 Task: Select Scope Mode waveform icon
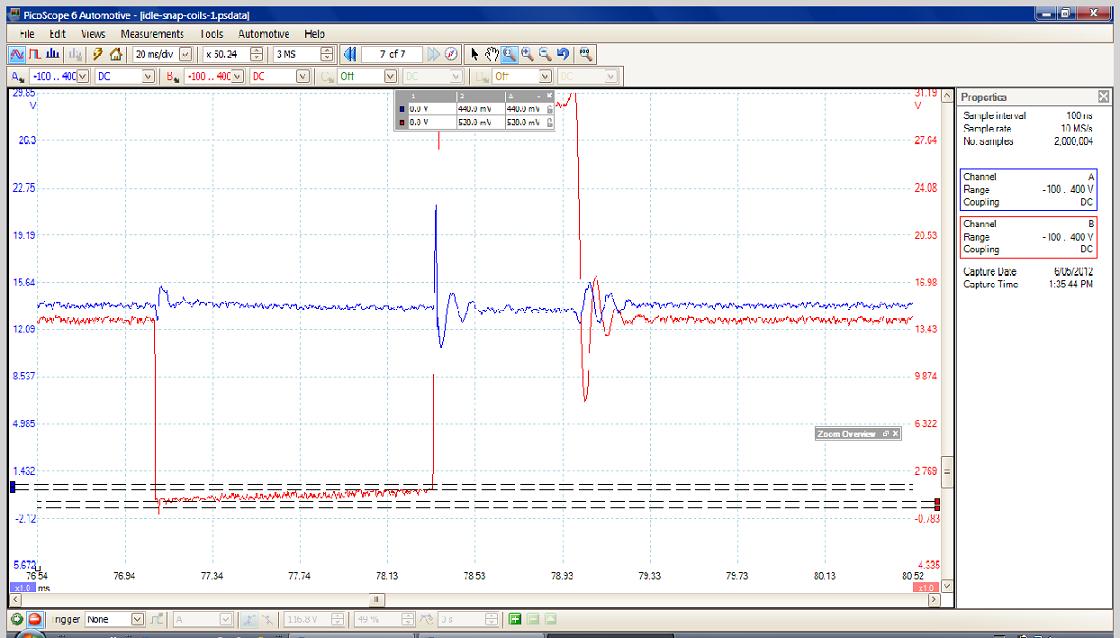[17, 54]
